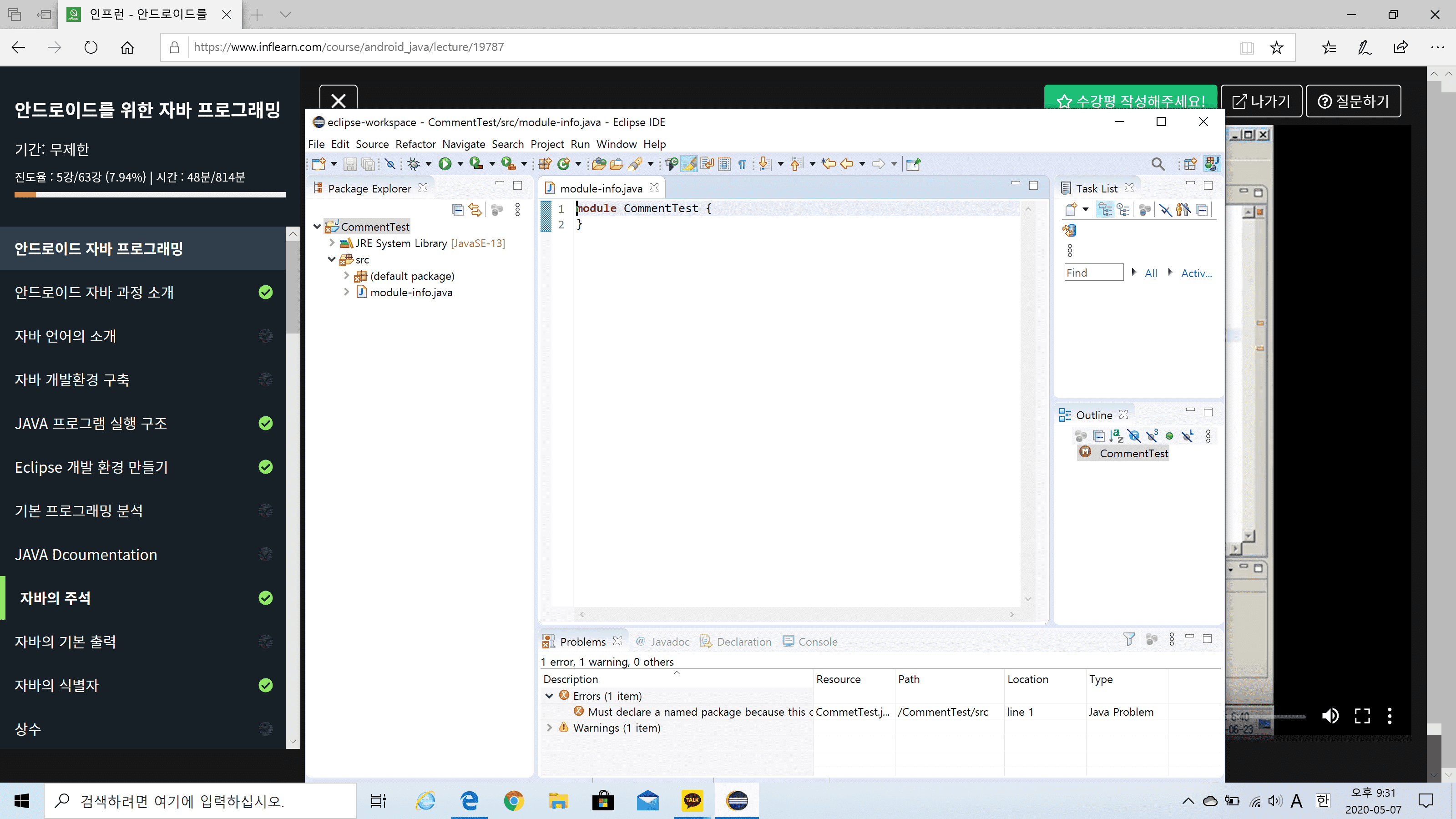Viewport: 1456px width, 819px height.
Task: Open the Refactor menu
Action: click(x=415, y=144)
